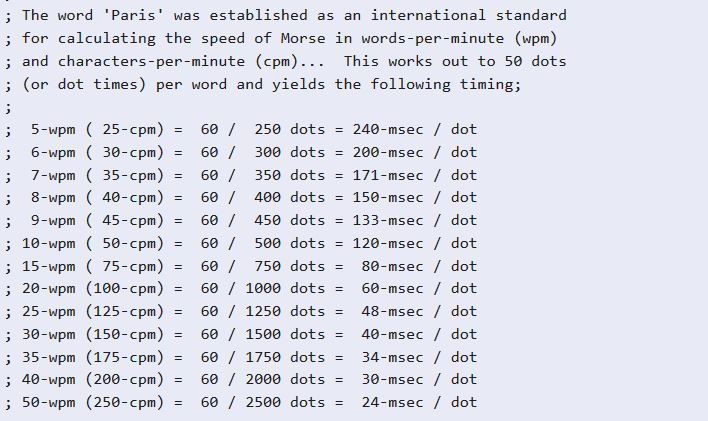Click the text 'words-per-minute' in second line
The width and height of the screenshot is (708, 421).
tap(433, 38)
